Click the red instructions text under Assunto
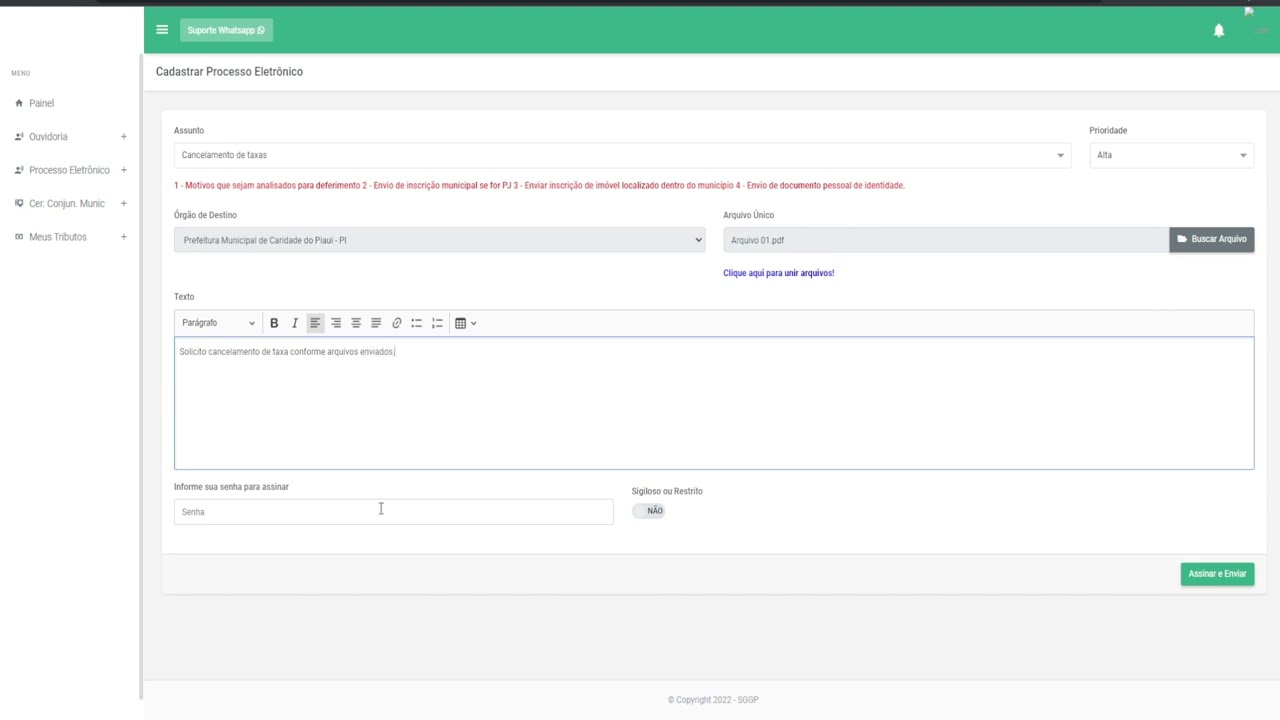This screenshot has height=720, width=1280. pos(539,185)
